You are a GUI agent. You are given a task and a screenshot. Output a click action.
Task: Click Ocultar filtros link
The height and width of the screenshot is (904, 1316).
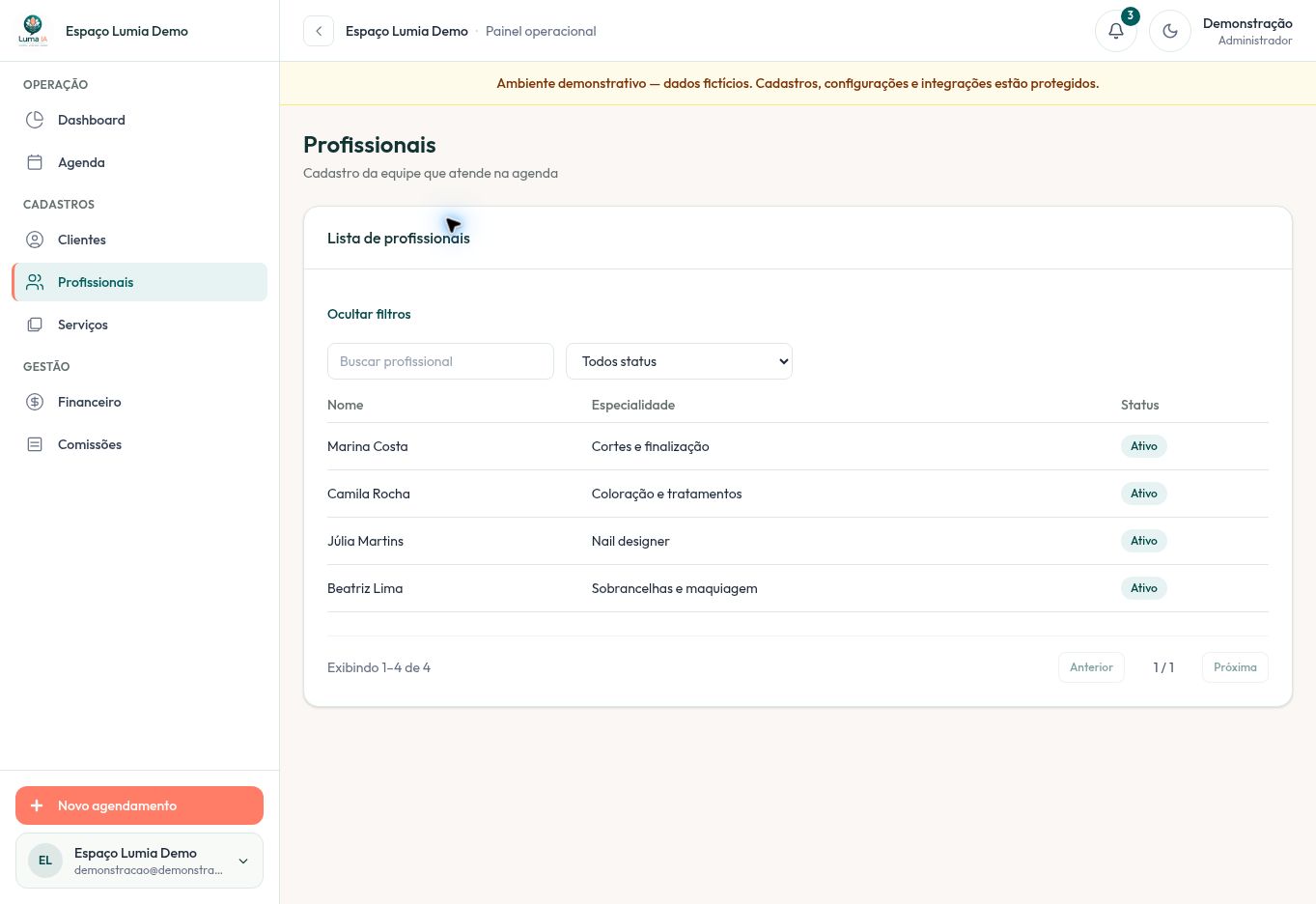tap(369, 314)
